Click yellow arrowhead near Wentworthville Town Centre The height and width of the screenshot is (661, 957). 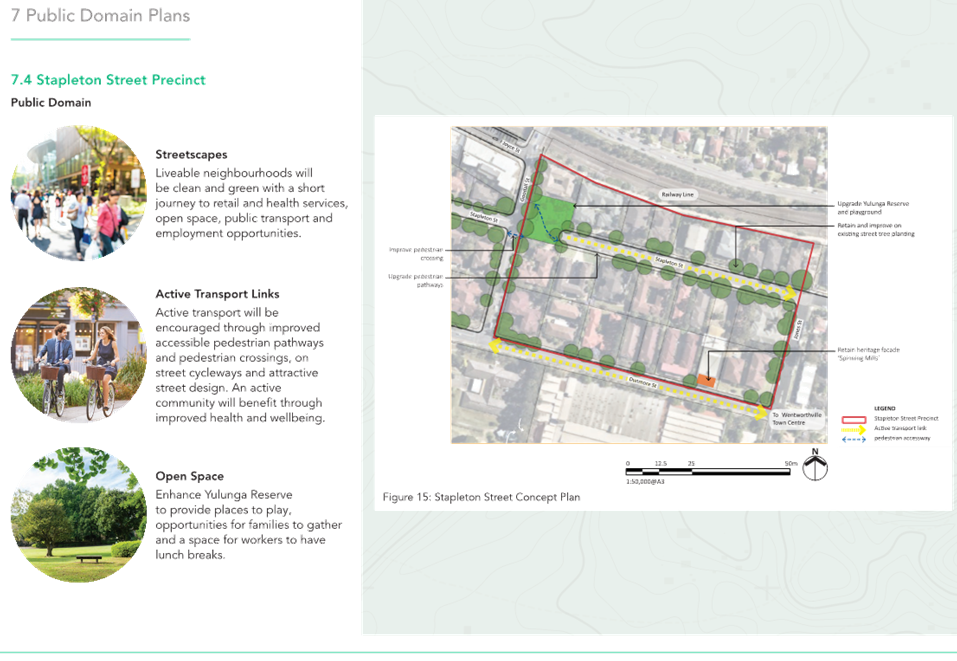762,412
